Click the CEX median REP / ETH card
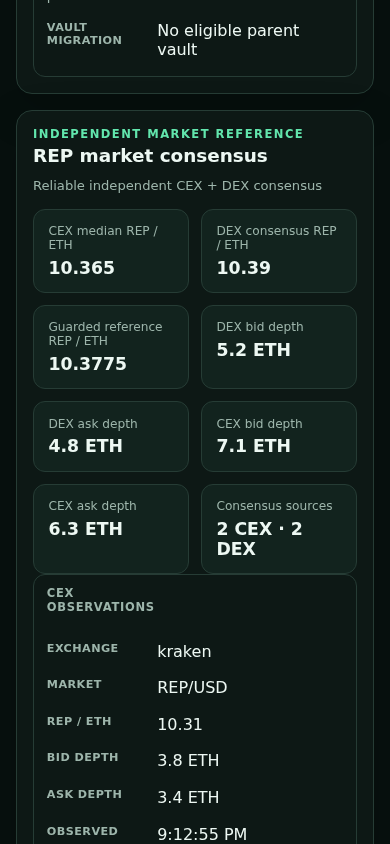This screenshot has width=390, height=844. tap(111, 251)
